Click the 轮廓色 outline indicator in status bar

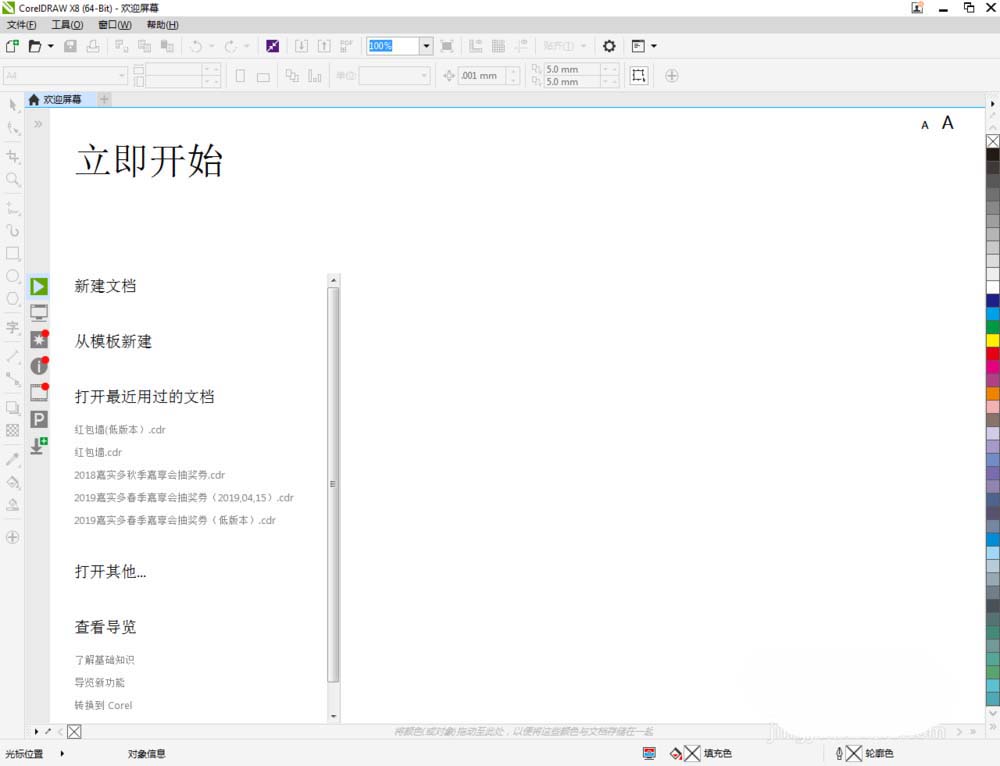click(864, 754)
